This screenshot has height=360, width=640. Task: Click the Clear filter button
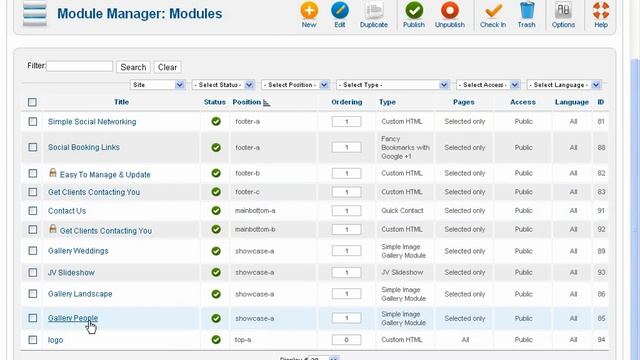pyautogui.click(x=167, y=67)
